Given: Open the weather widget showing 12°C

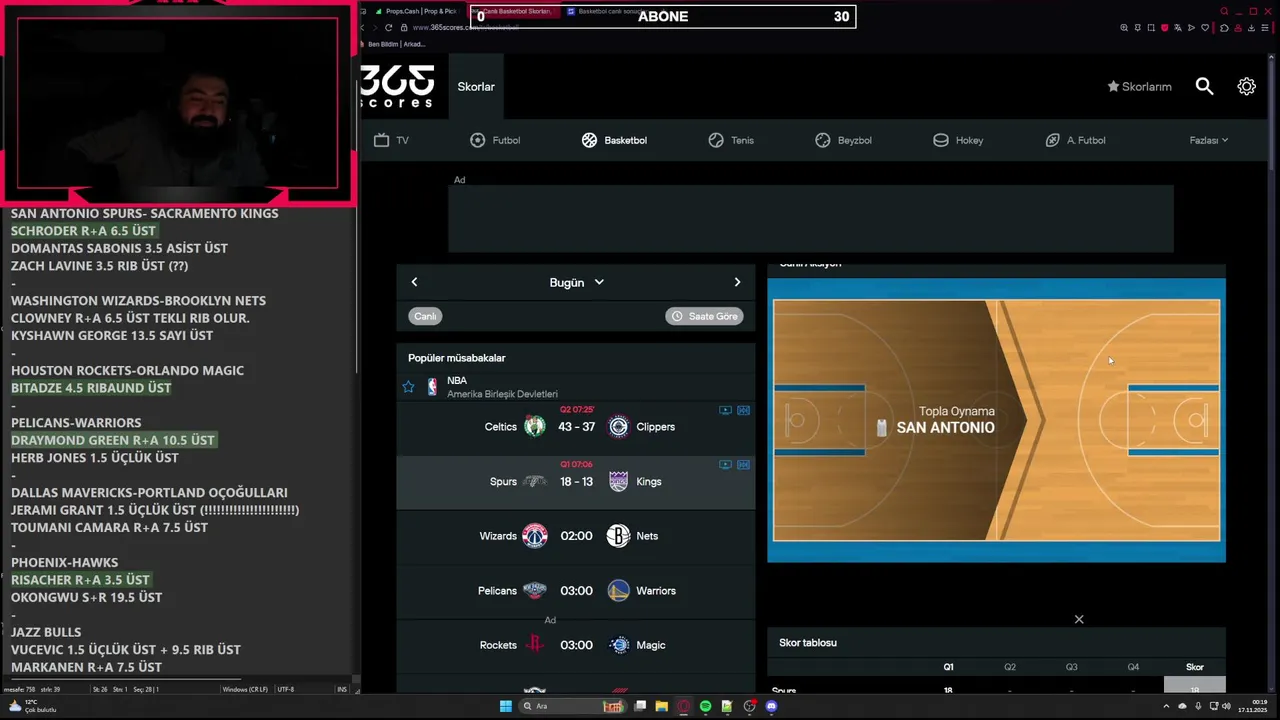Looking at the screenshot, I should pyautogui.click(x=32, y=705).
